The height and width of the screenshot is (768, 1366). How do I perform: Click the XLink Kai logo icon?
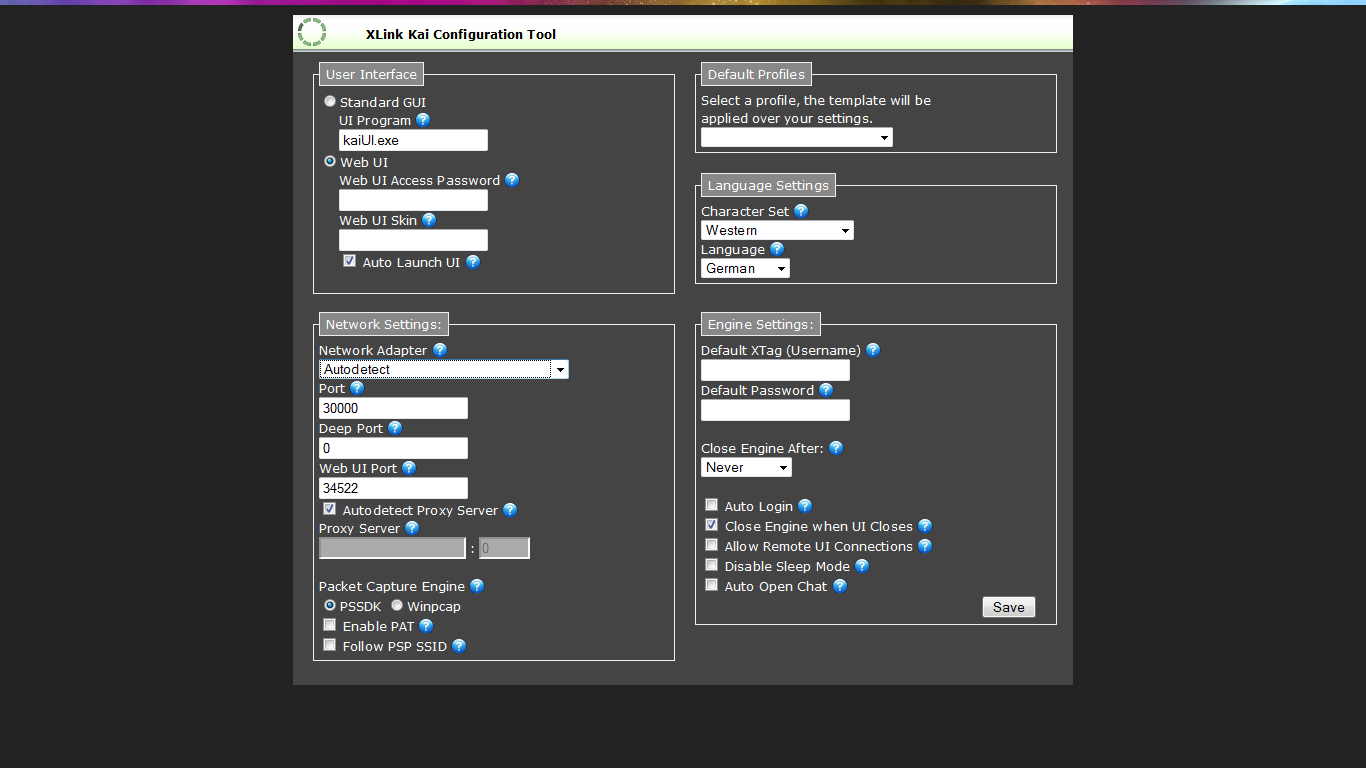click(312, 32)
